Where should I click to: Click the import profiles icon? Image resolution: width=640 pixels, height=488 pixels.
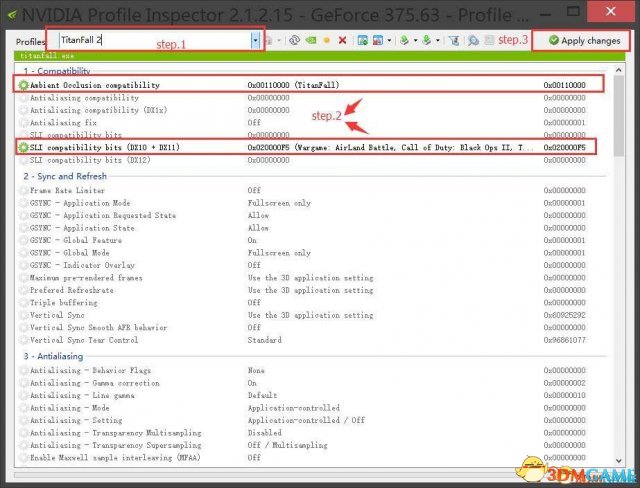coord(427,40)
